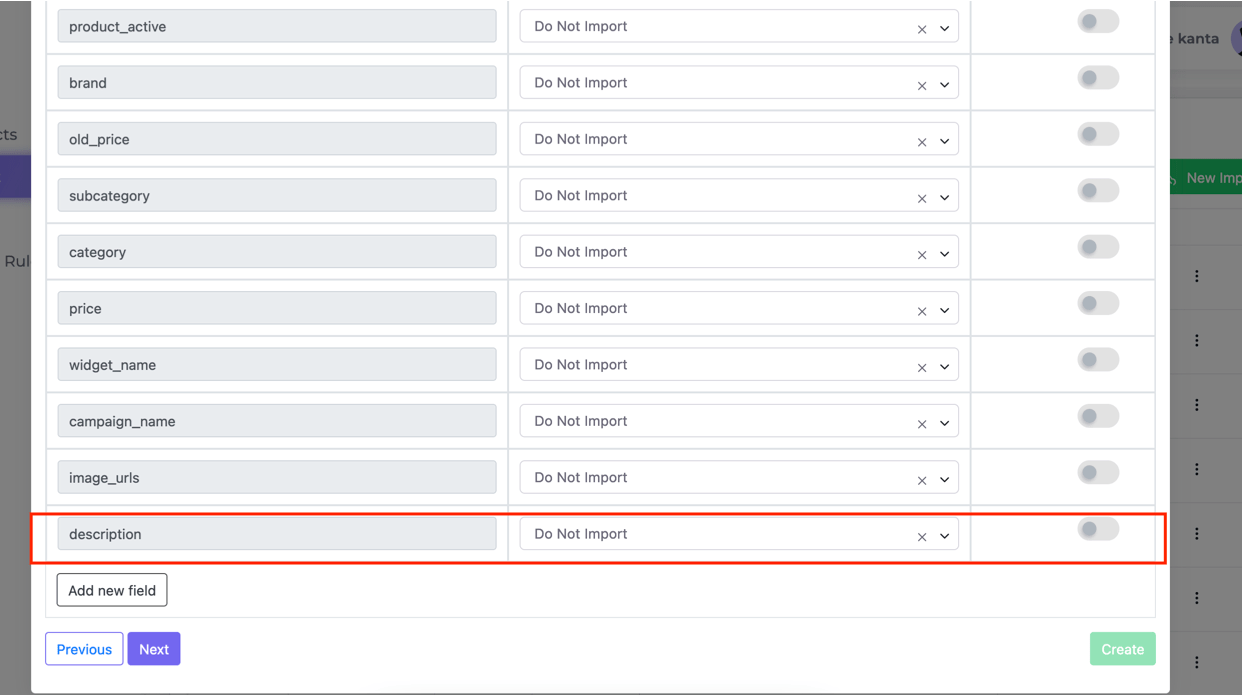This screenshot has width=1243, height=695.
Task: Enable the product_active row toggle
Action: pos(1098,21)
